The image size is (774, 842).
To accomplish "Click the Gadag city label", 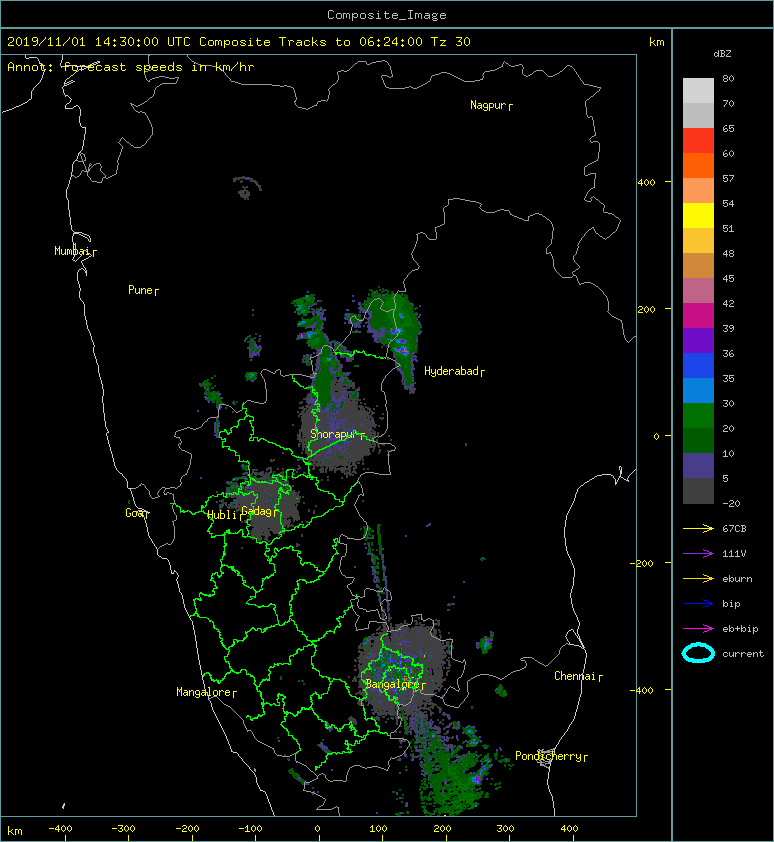I will 257,511.
